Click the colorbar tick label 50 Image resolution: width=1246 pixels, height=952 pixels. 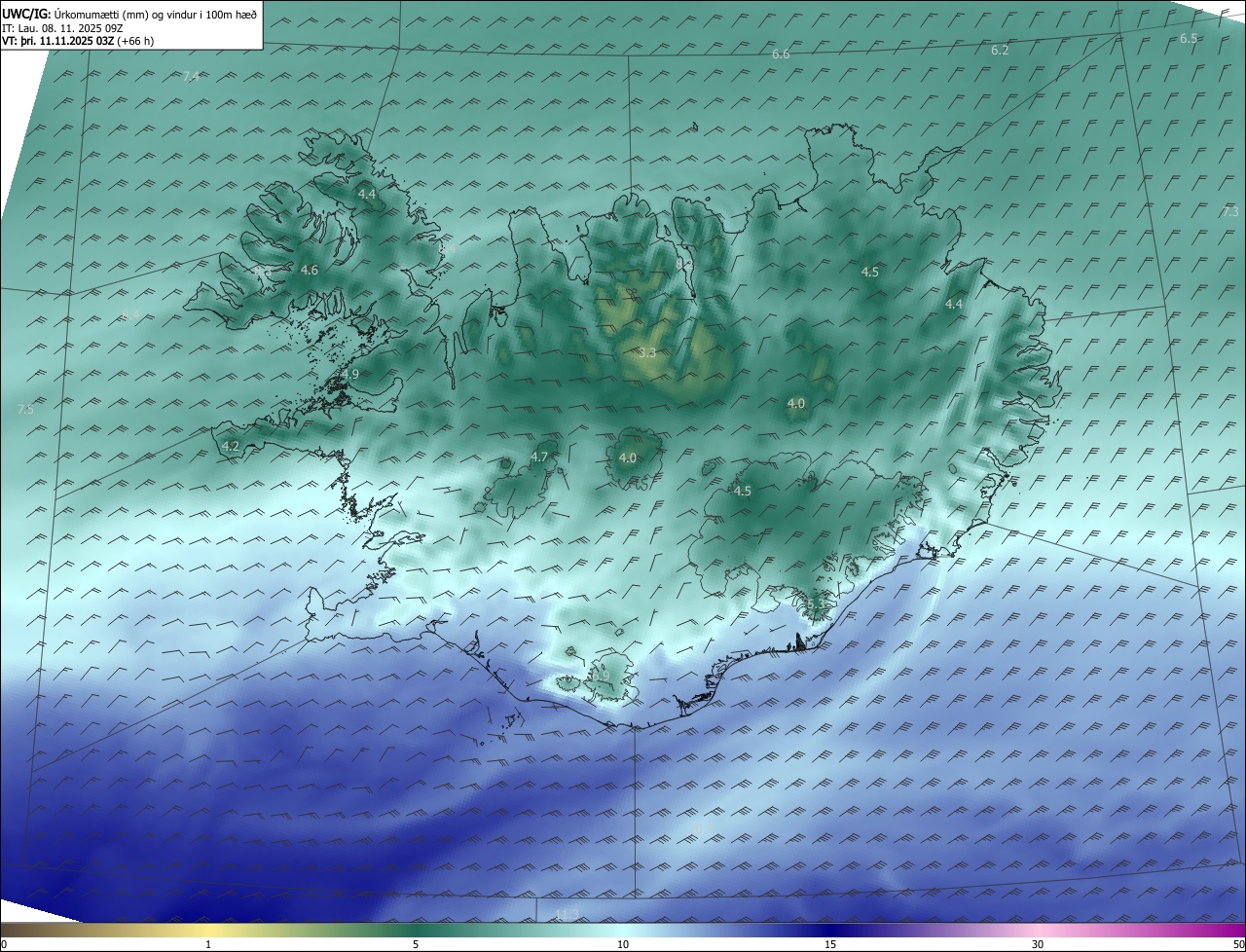[x=1238, y=944]
